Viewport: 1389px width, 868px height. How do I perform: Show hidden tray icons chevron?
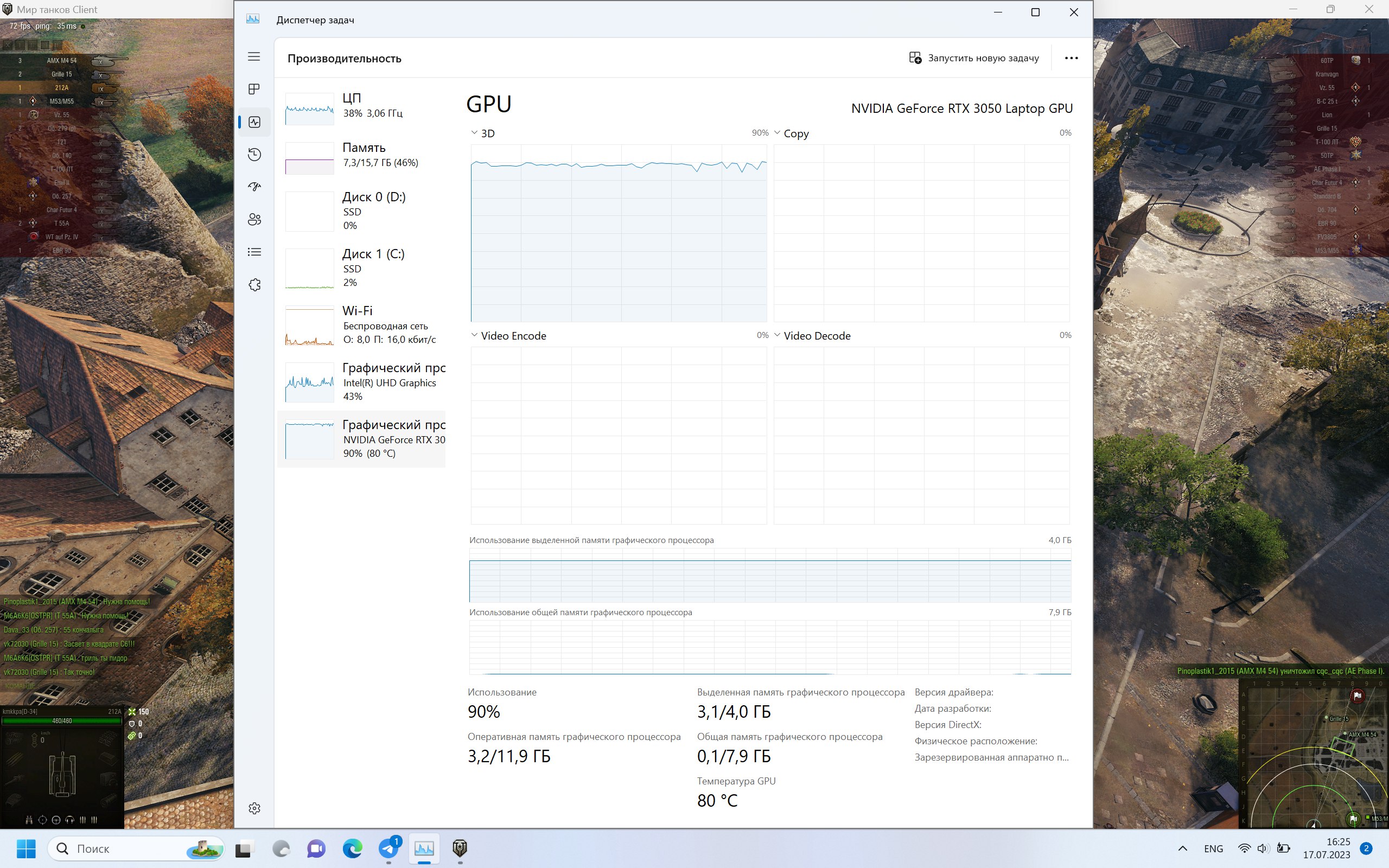point(1182,848)
